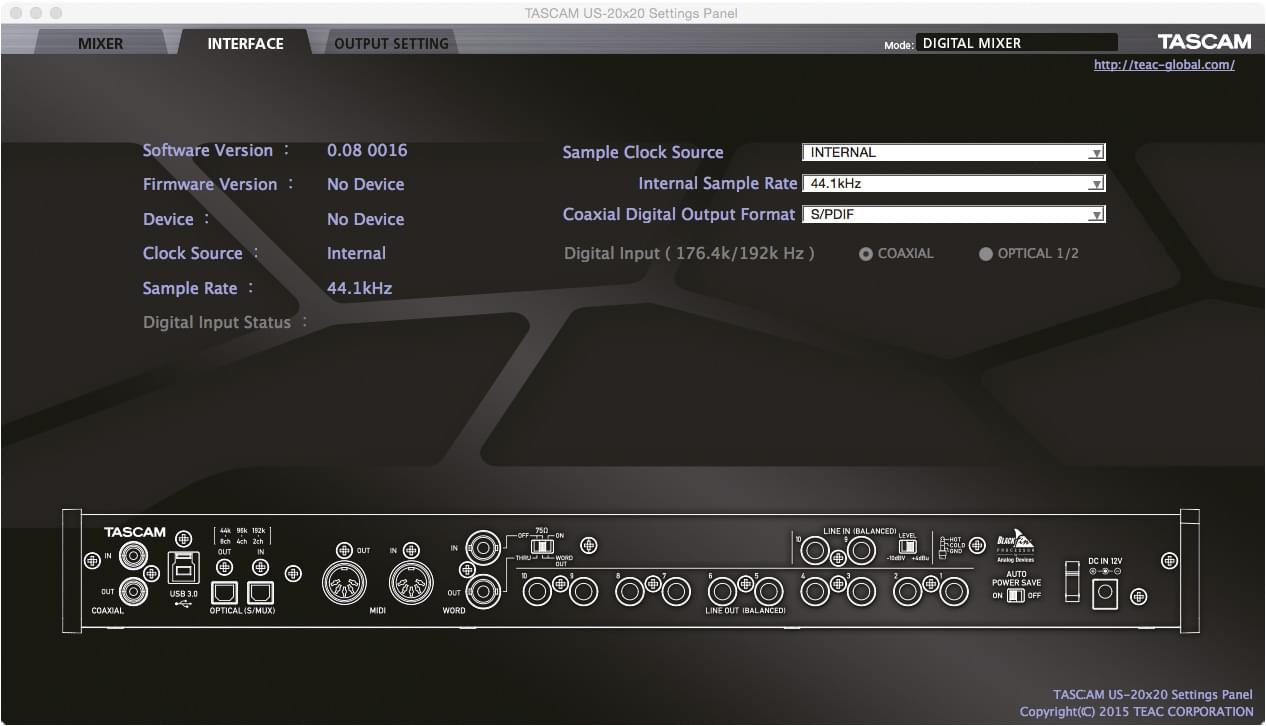Click the 'Digital Input Status' label

pyautogui.click(x=217, y=322)
